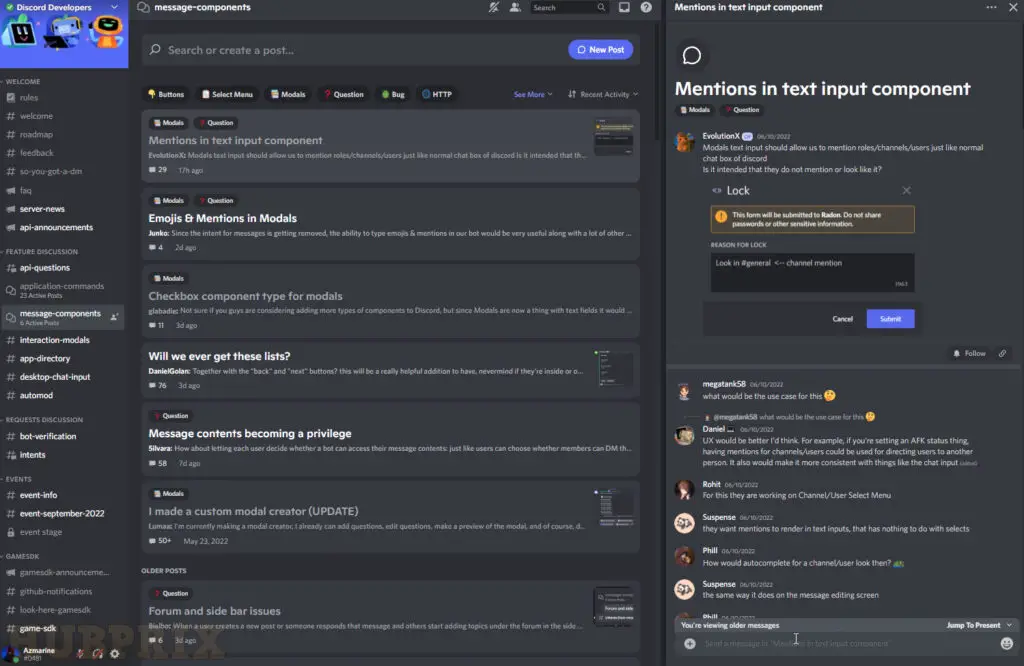Close the Mentions thread side panel

pos(1013,7)
